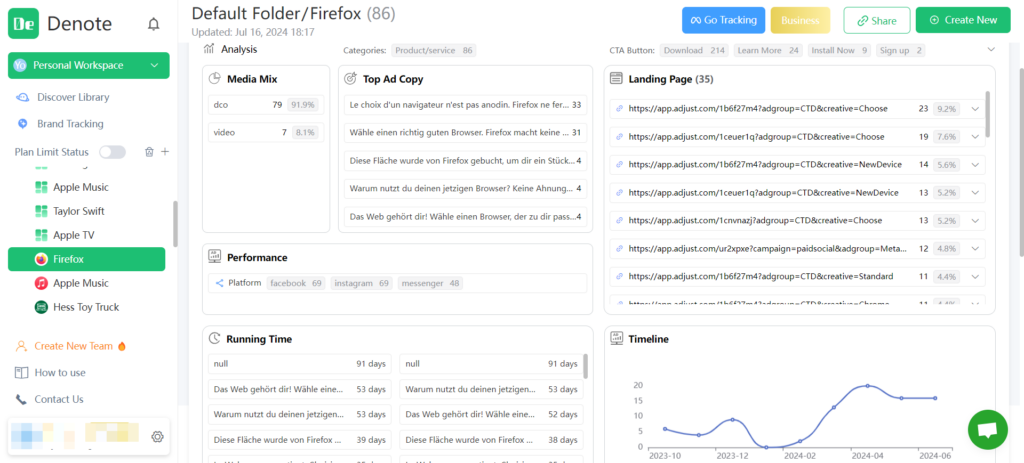Click the Denote logo icon
This screenshot has width=1024, height=463.
point(24,24)
